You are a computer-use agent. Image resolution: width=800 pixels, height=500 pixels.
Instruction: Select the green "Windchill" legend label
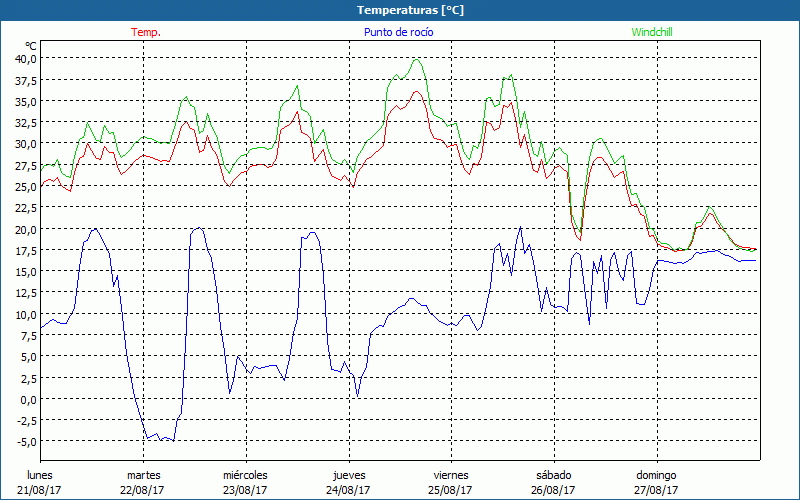[x=651, y=32]
